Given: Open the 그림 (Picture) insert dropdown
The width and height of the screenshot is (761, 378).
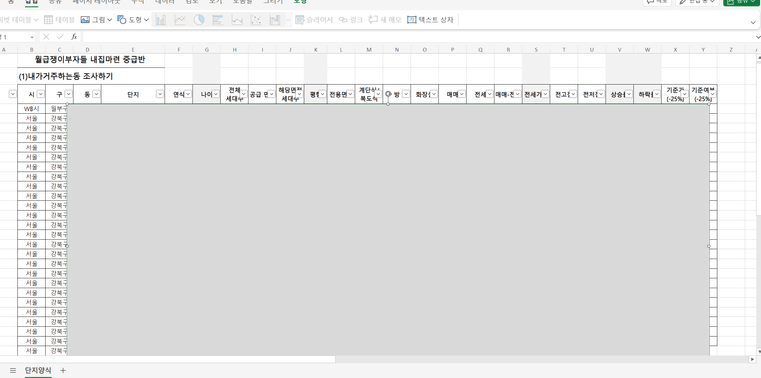Looking at the screenshot, I should click(96, 20).
